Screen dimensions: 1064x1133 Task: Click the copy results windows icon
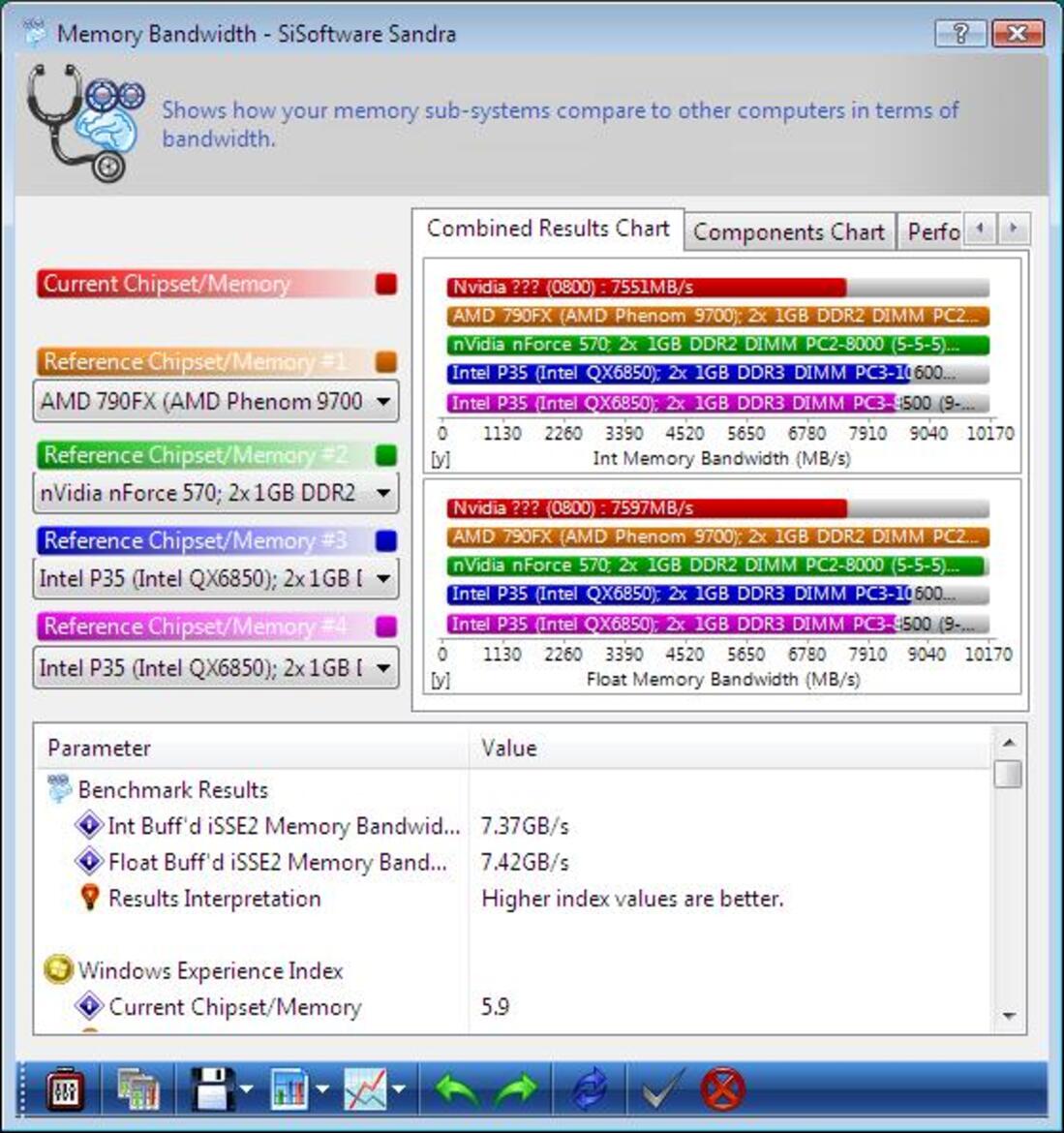click(138, 1089)
